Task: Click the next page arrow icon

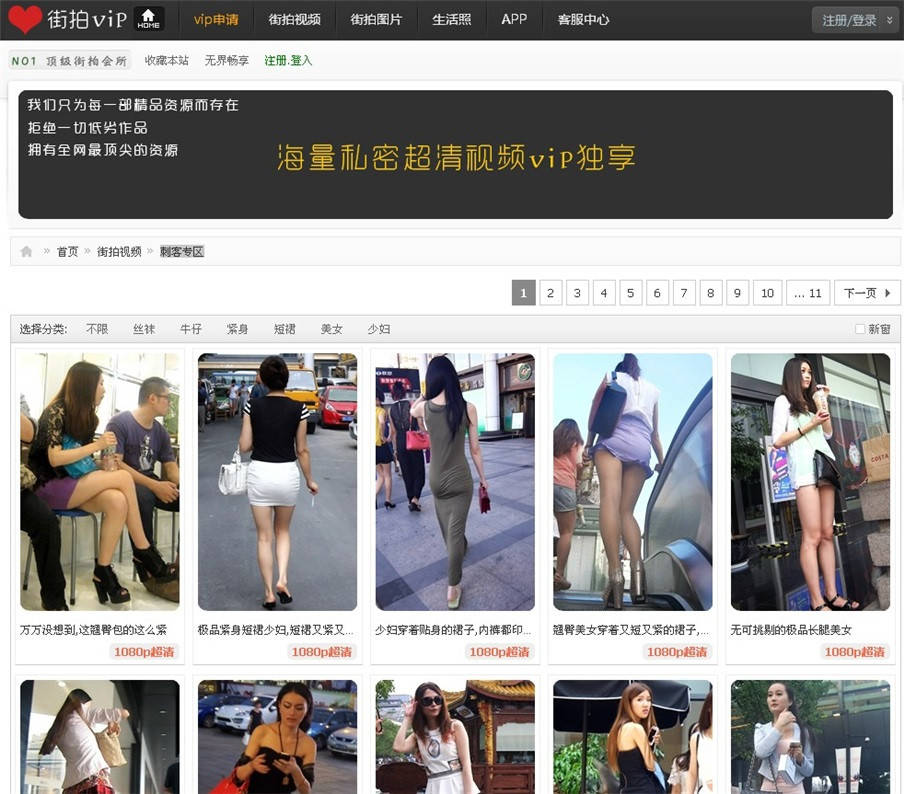Action: click(886, 293)
